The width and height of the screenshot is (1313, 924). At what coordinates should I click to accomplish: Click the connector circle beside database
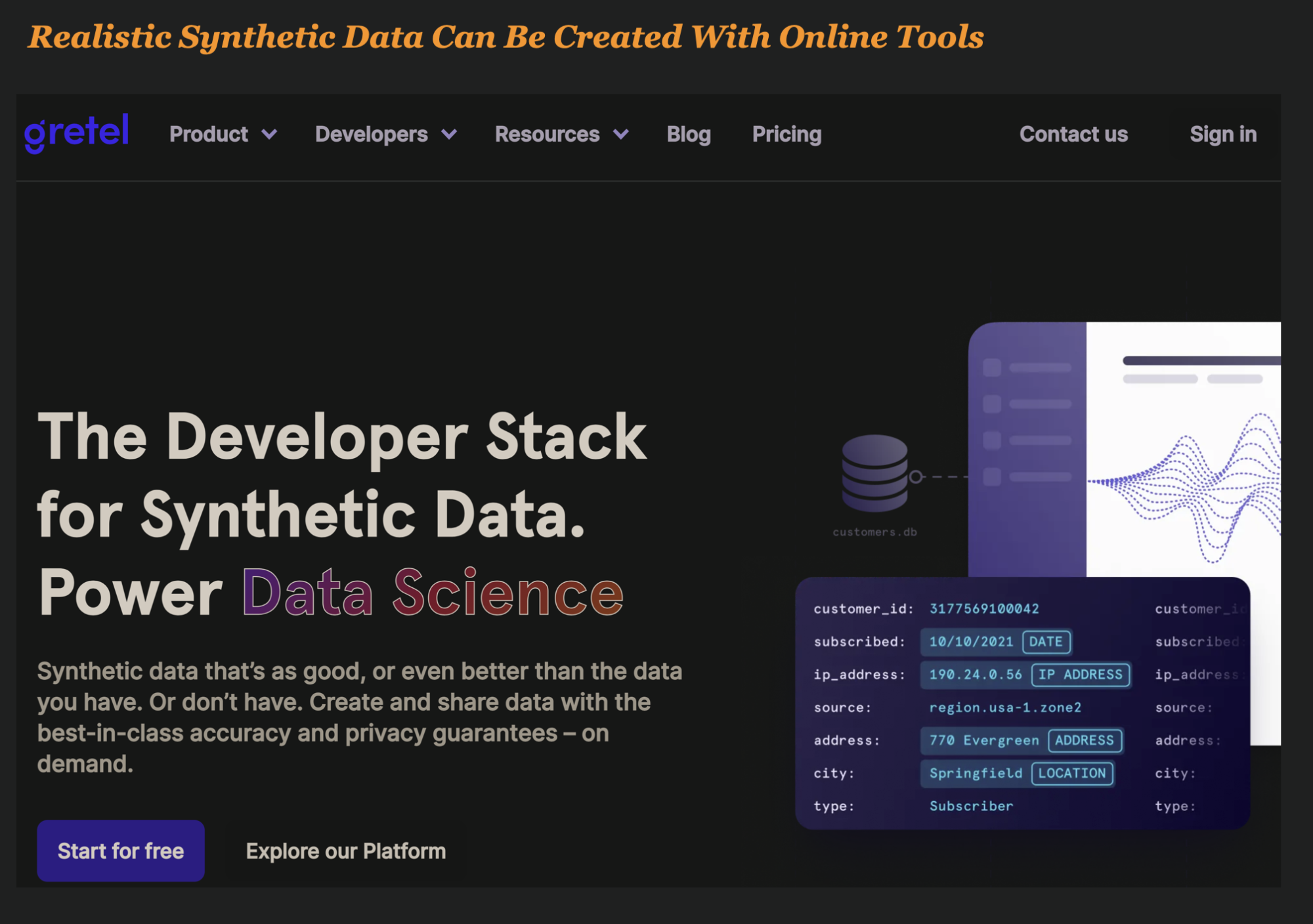(916, 477)
